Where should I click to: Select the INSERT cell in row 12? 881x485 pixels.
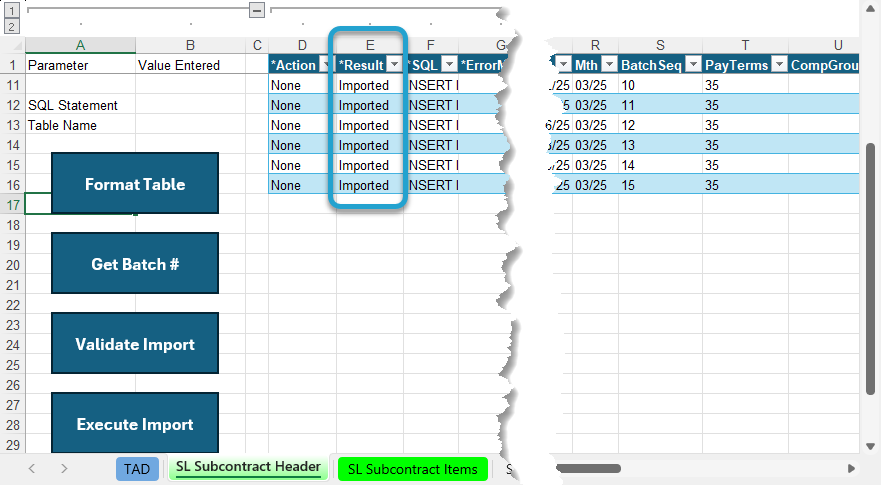(x=431, y=105)
